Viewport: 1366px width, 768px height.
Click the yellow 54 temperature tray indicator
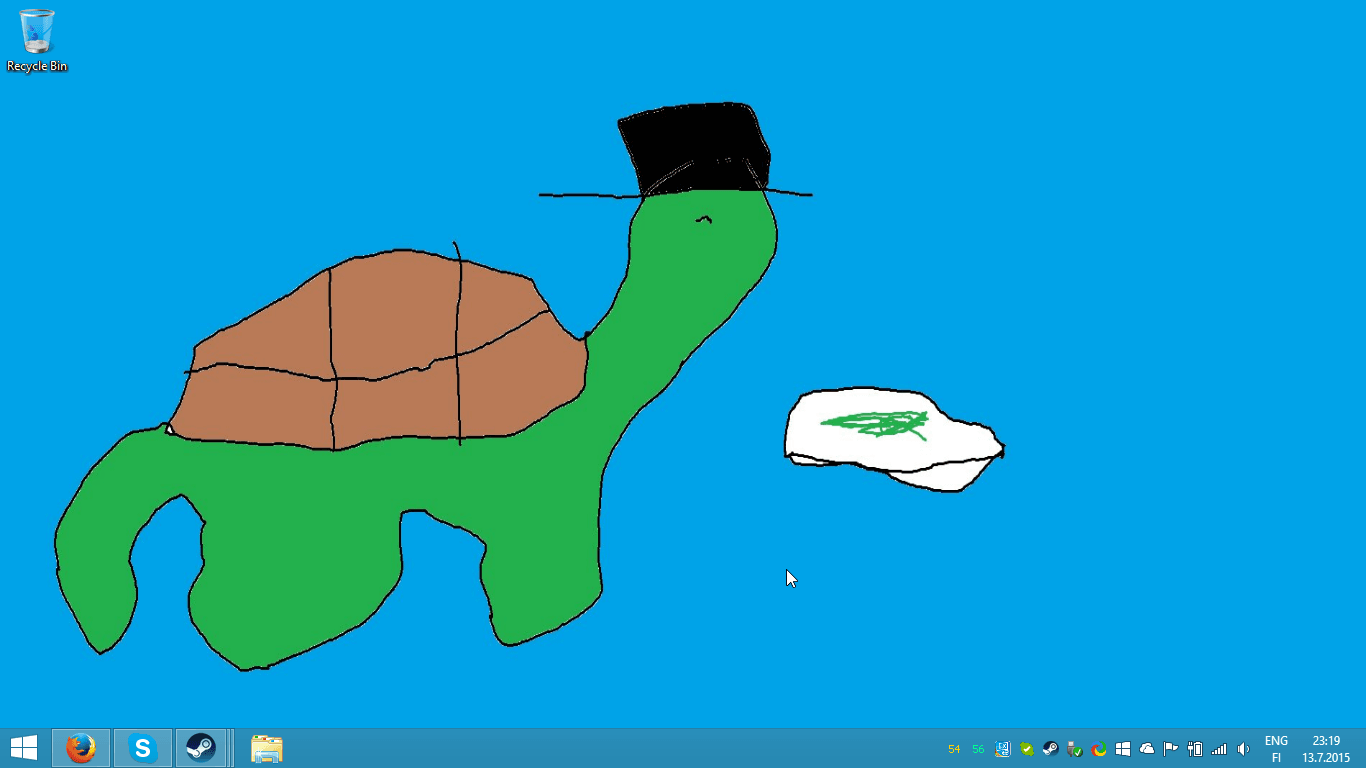coord(954,749)
